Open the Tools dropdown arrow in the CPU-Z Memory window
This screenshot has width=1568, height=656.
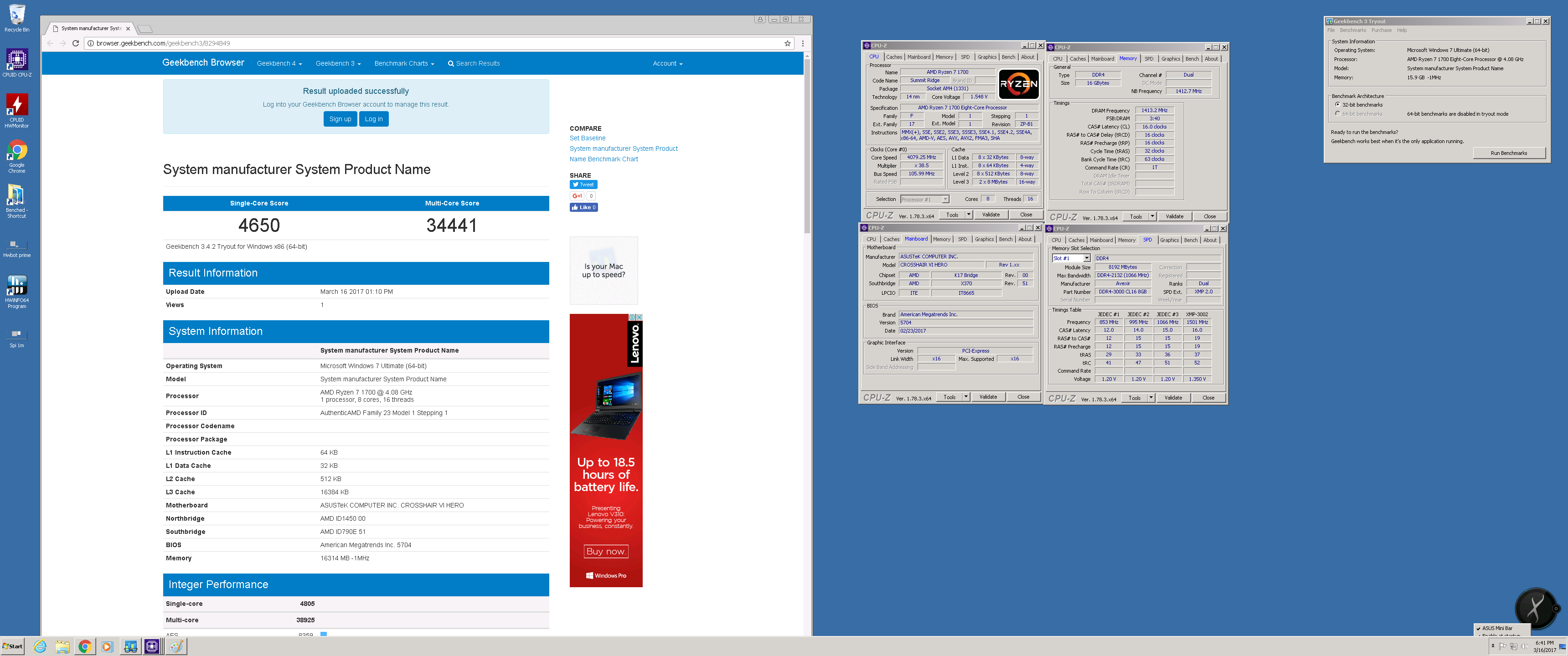1152,216
